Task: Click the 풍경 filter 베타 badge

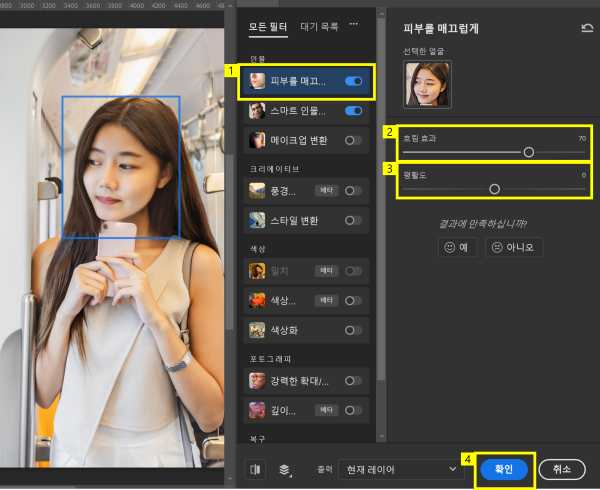Action: coord(326,190)
